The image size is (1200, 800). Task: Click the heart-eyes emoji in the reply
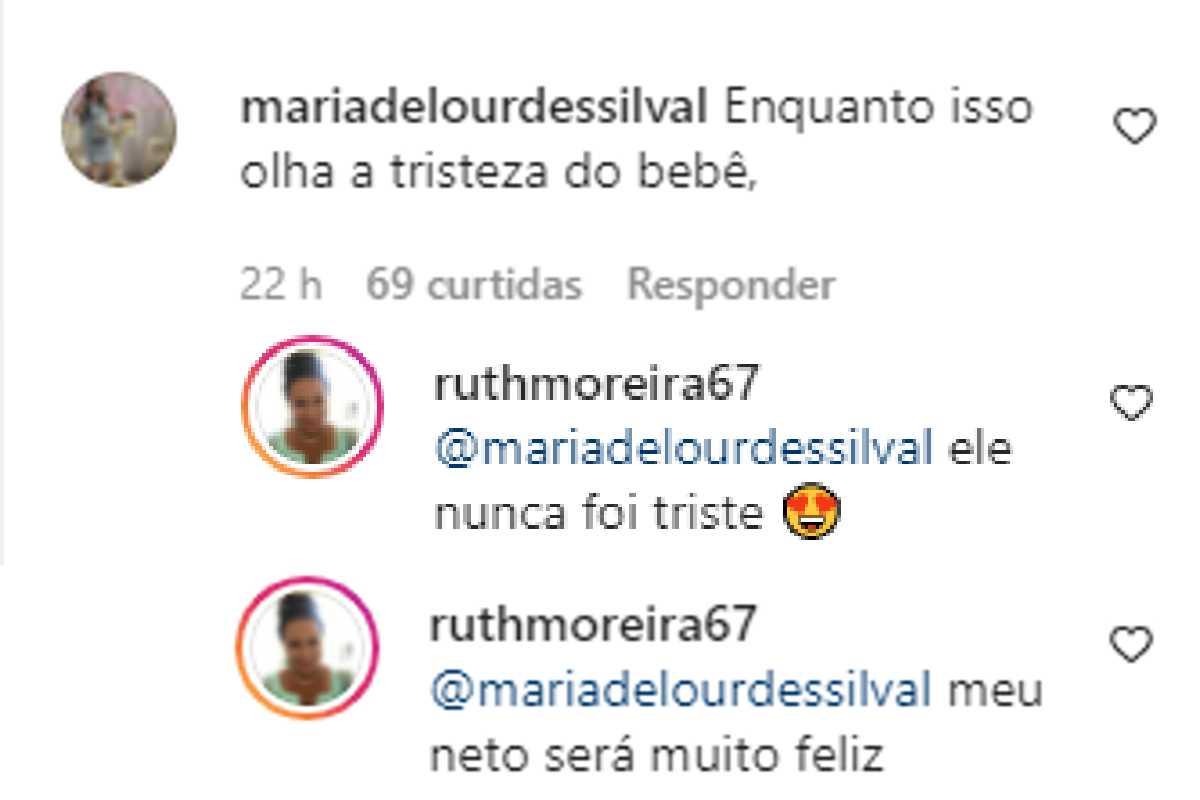[811, 515]
